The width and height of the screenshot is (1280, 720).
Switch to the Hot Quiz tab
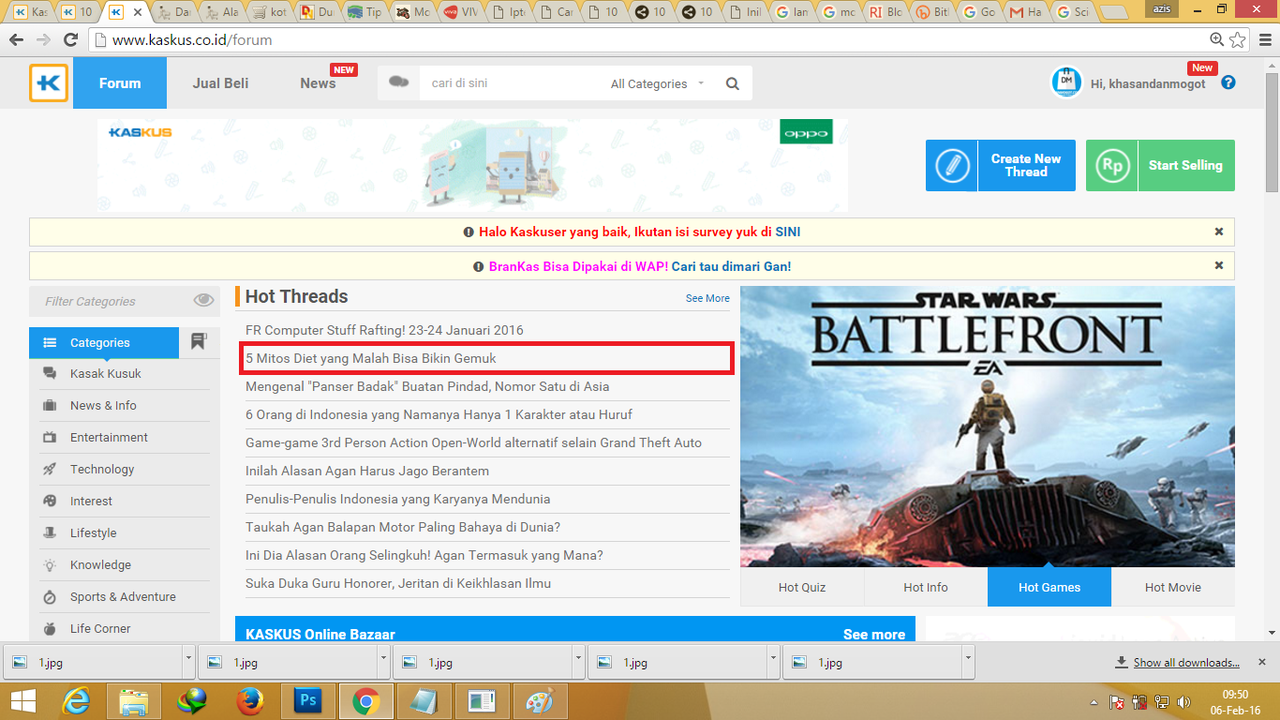tap(802, 587)
